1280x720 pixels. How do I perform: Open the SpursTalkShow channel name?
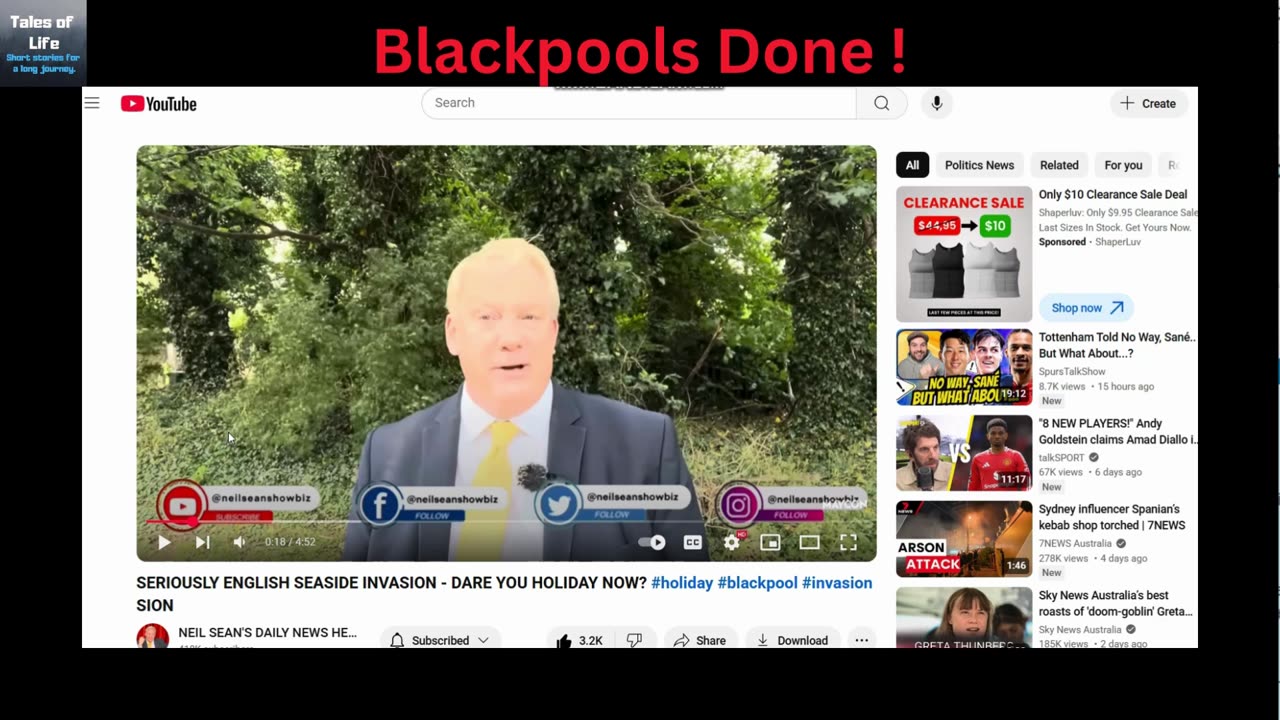click(x=1072, y=371)
